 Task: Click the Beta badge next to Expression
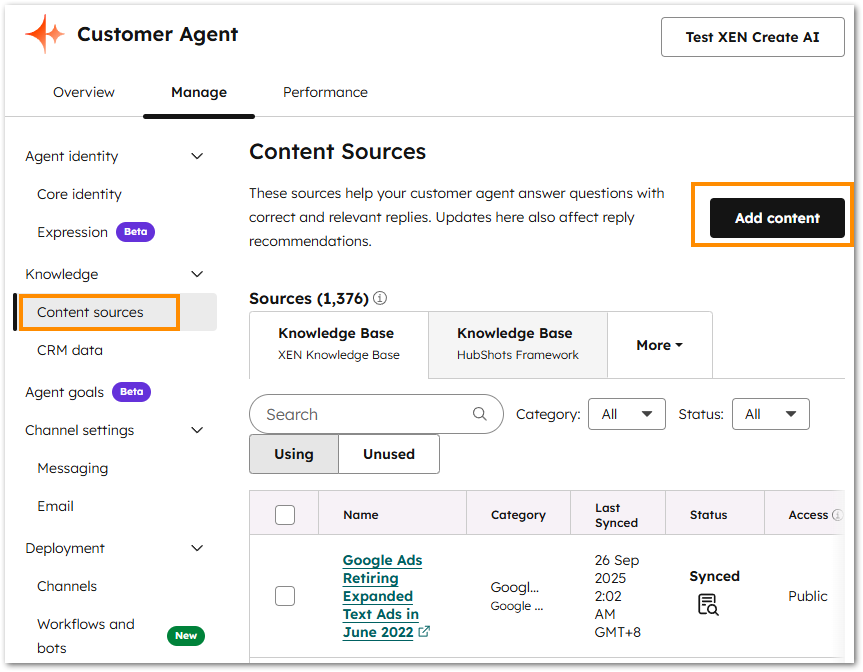point(135,231)
